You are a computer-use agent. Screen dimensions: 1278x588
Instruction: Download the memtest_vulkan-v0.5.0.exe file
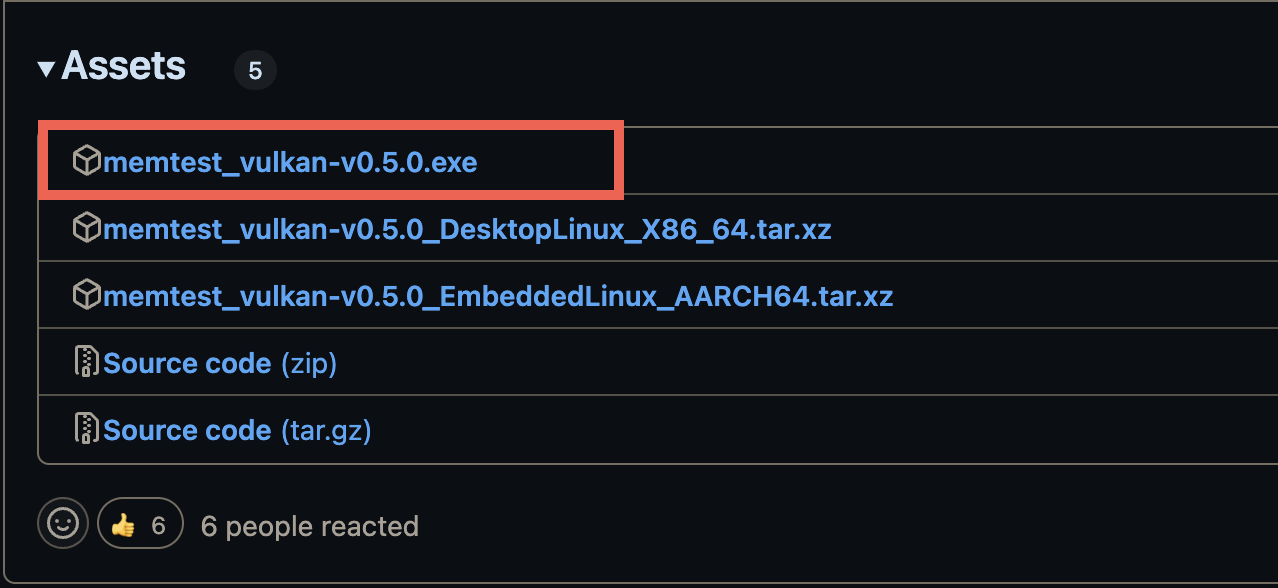point(290,162)
